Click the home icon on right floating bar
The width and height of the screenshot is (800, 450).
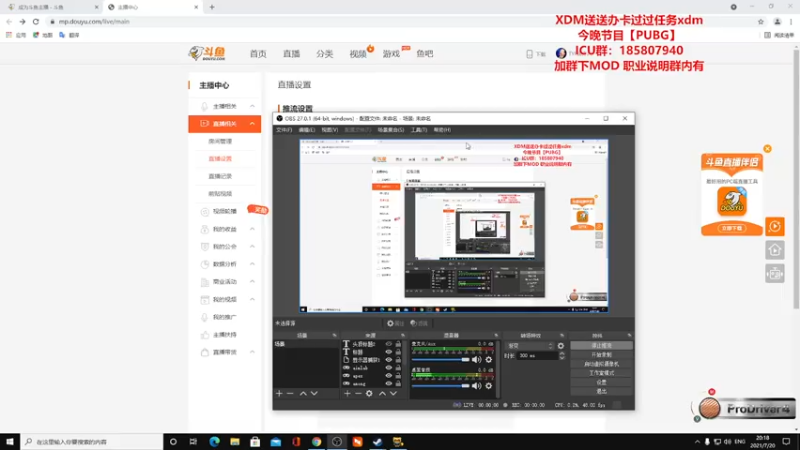(x=774, y=250)
